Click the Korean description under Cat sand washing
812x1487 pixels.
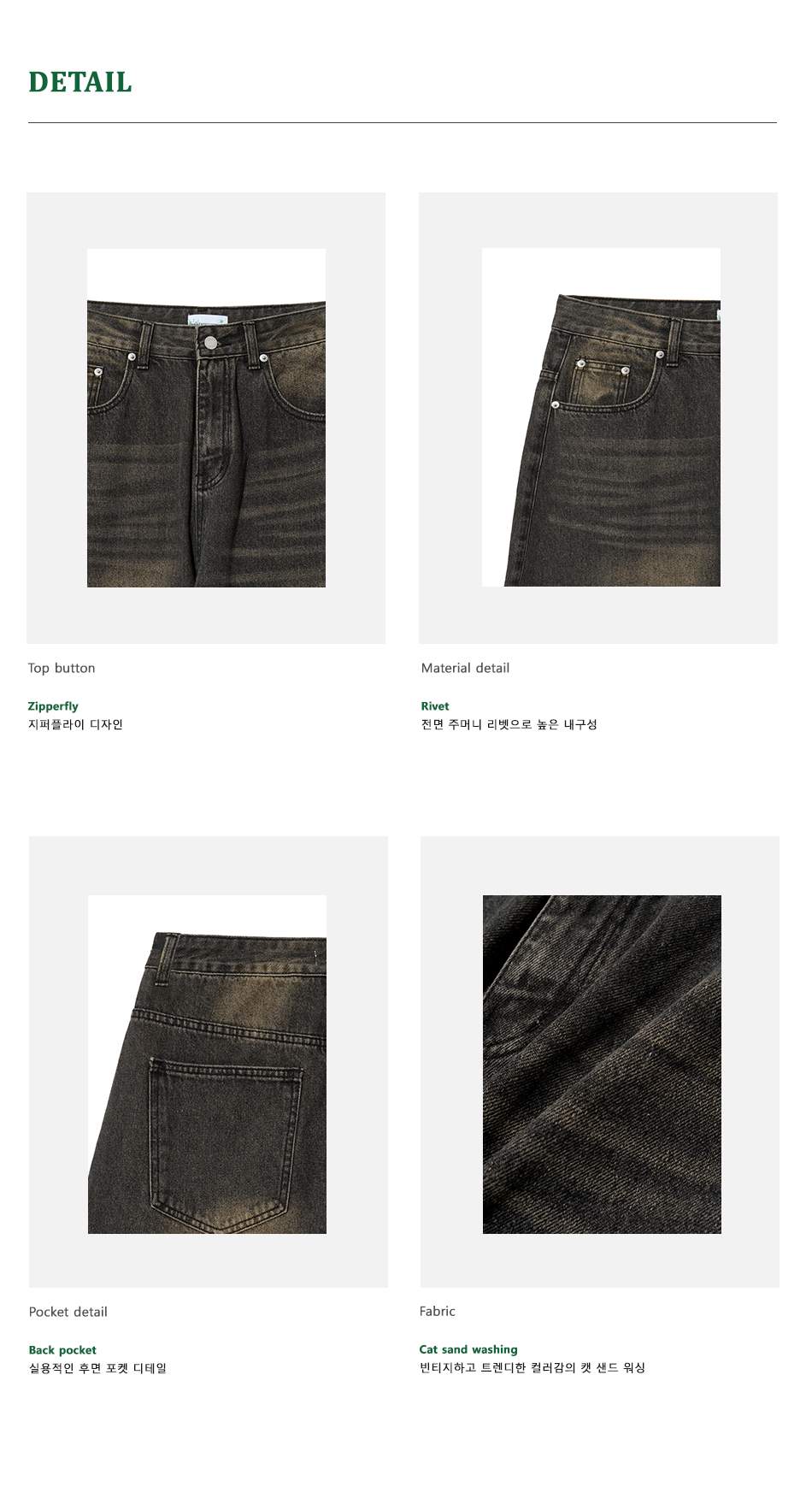pos(532,1367)
